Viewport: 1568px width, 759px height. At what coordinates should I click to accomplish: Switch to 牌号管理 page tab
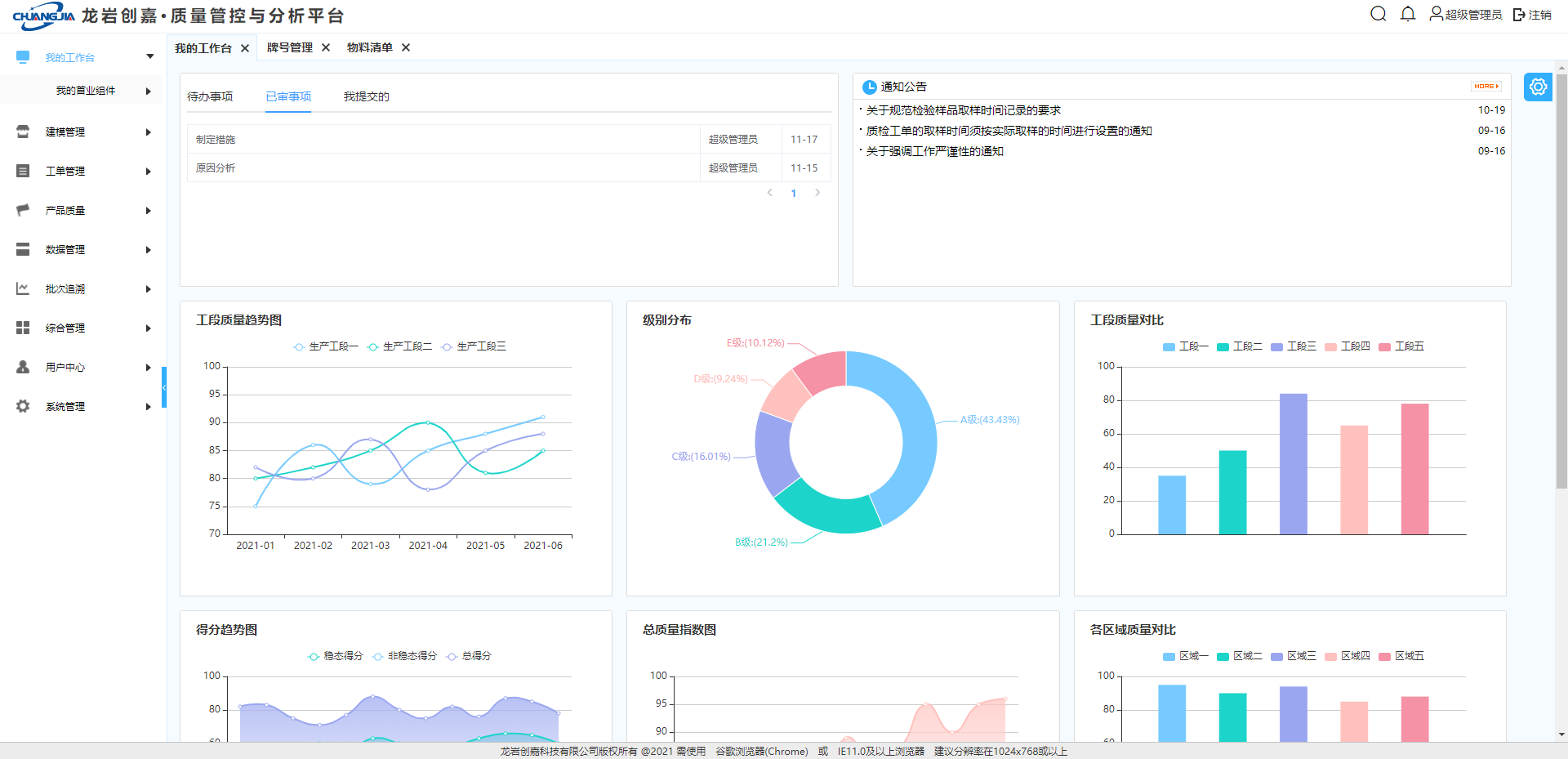pos(290,47)
